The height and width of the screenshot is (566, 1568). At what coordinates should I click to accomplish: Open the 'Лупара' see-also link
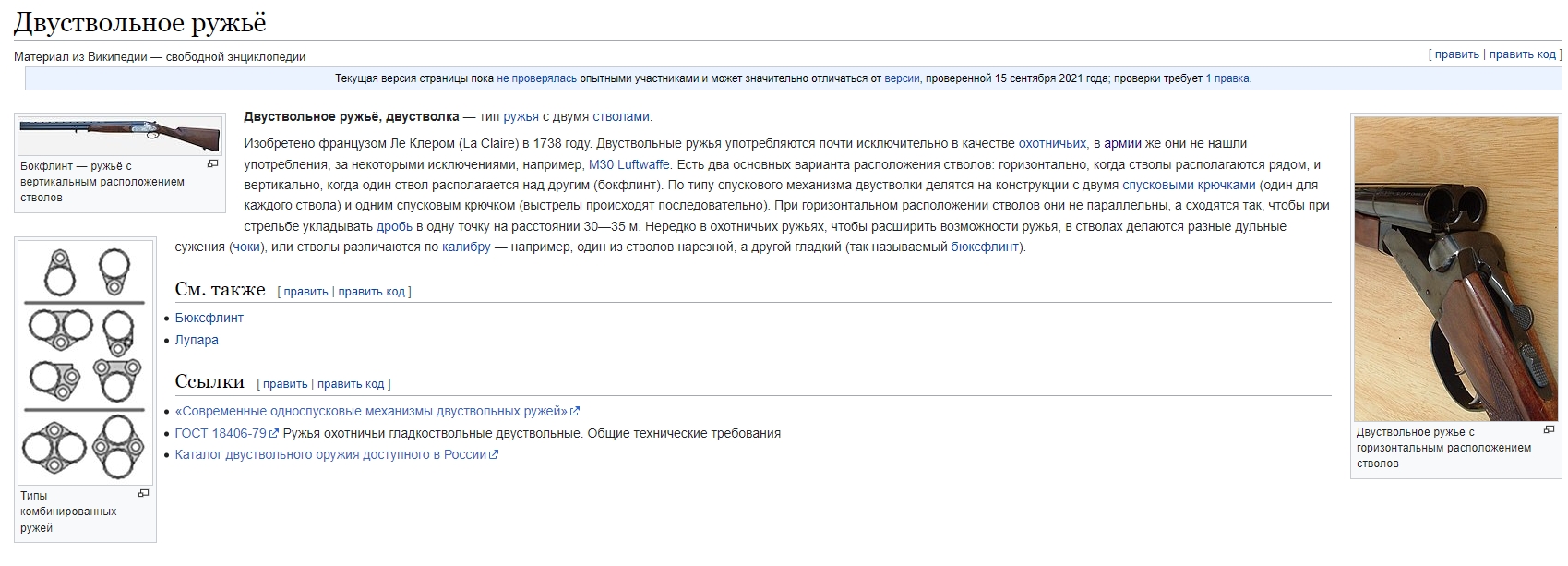(x=197, y=340)
